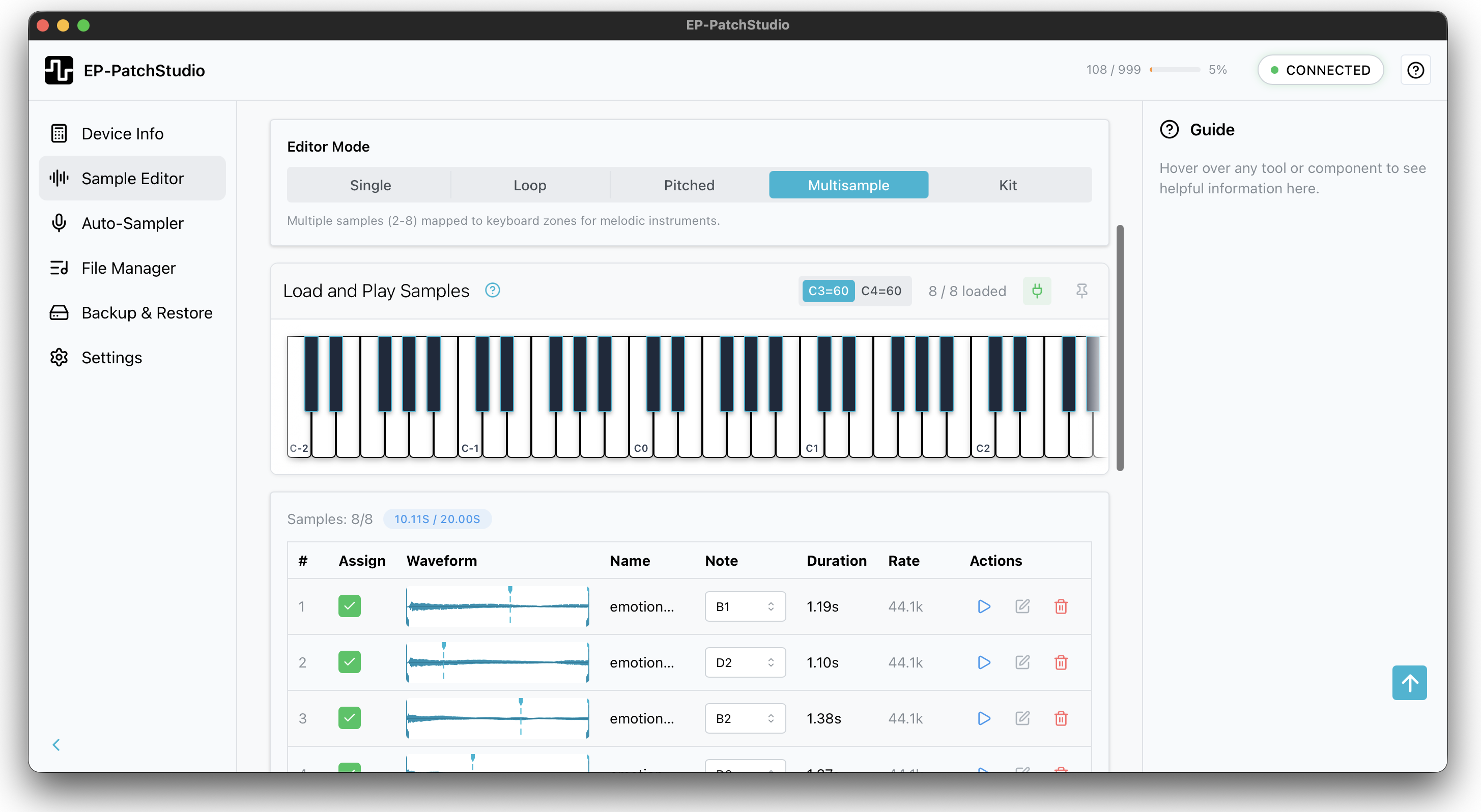Edit sample 2 using the pencil icon
This screenshot has width=1481, height=812.
pyautogui.click(x=1022, y=662)
